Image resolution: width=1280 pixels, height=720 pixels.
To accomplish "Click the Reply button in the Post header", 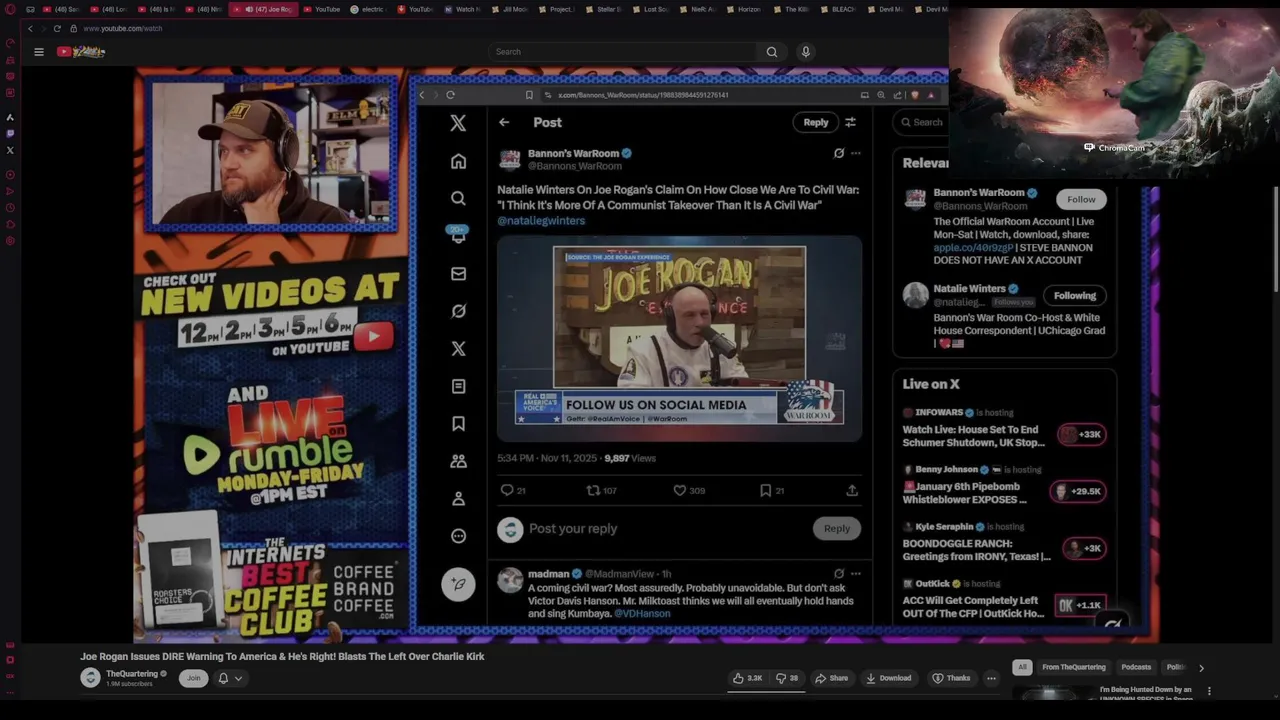I will (x=816, y=122).
